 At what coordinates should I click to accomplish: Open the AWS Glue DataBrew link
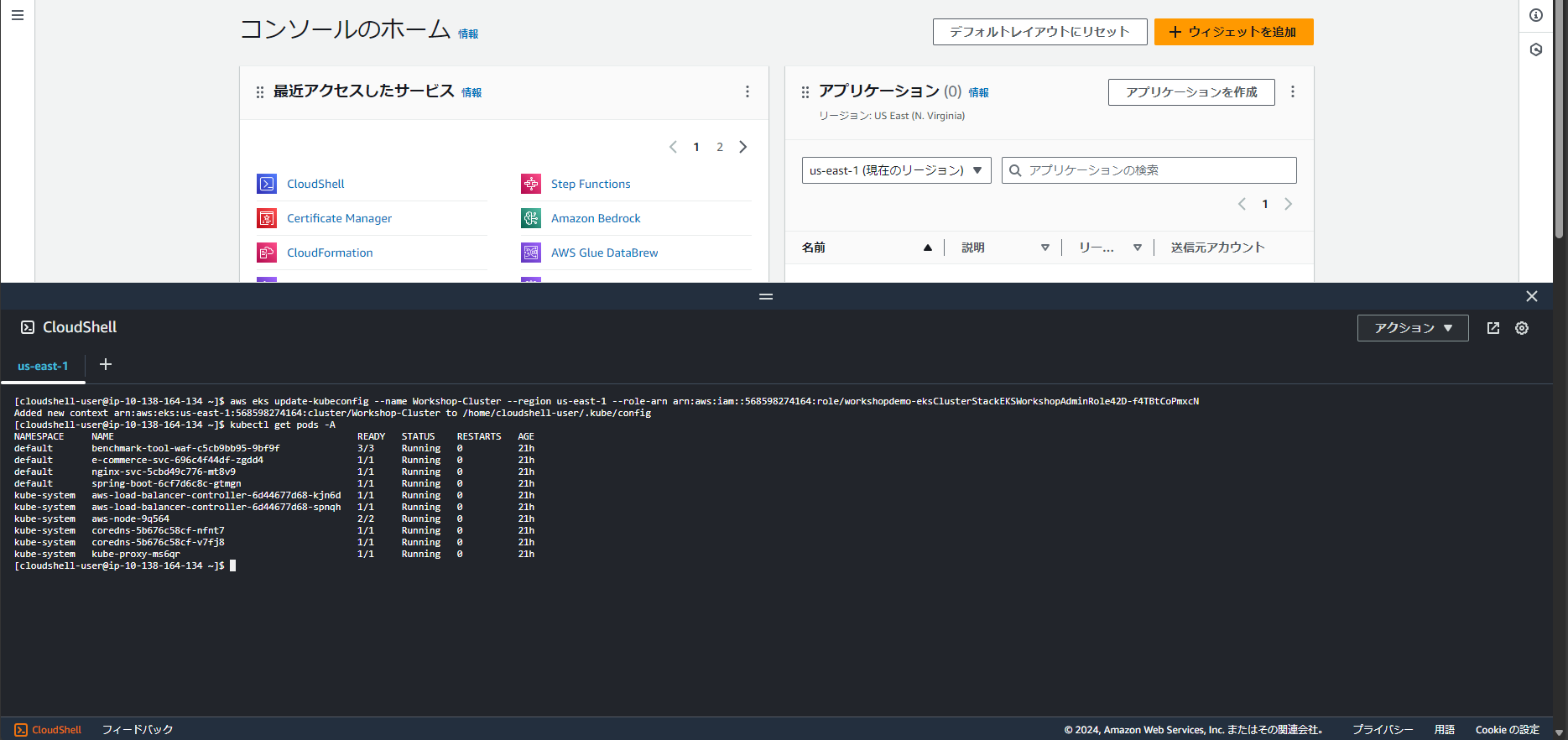point(604,253)
